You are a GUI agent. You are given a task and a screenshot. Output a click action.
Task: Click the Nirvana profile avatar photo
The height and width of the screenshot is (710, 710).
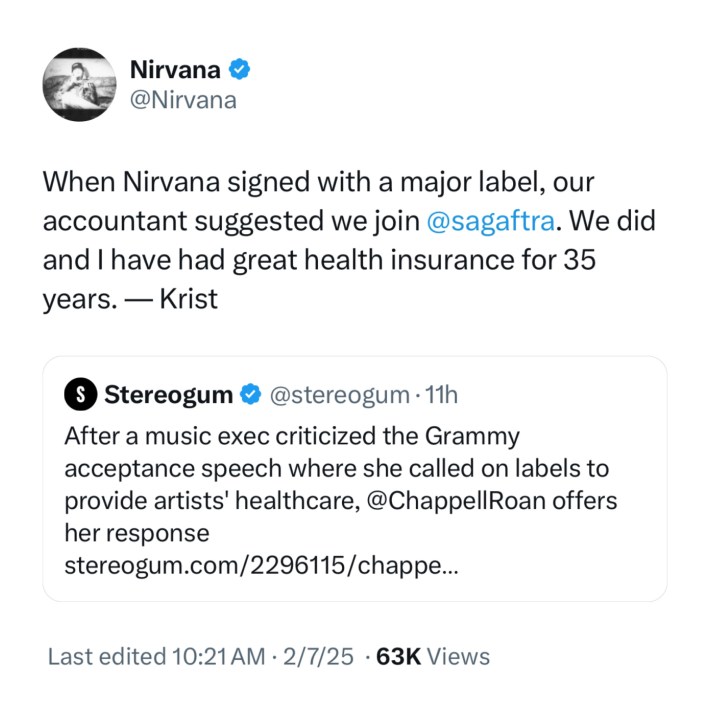[x=79, y=85]
